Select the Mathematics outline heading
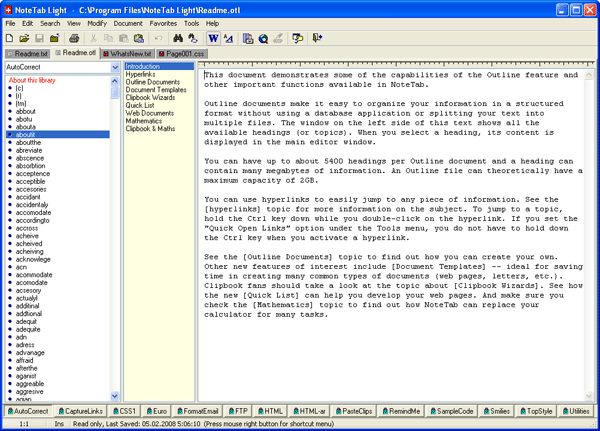Viewport: 600px width, 431px height. (x=143, y=121)
